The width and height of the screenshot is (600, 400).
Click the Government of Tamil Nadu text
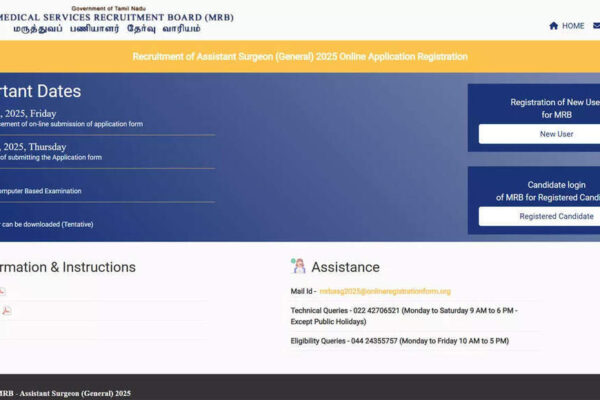pos(109,8)
